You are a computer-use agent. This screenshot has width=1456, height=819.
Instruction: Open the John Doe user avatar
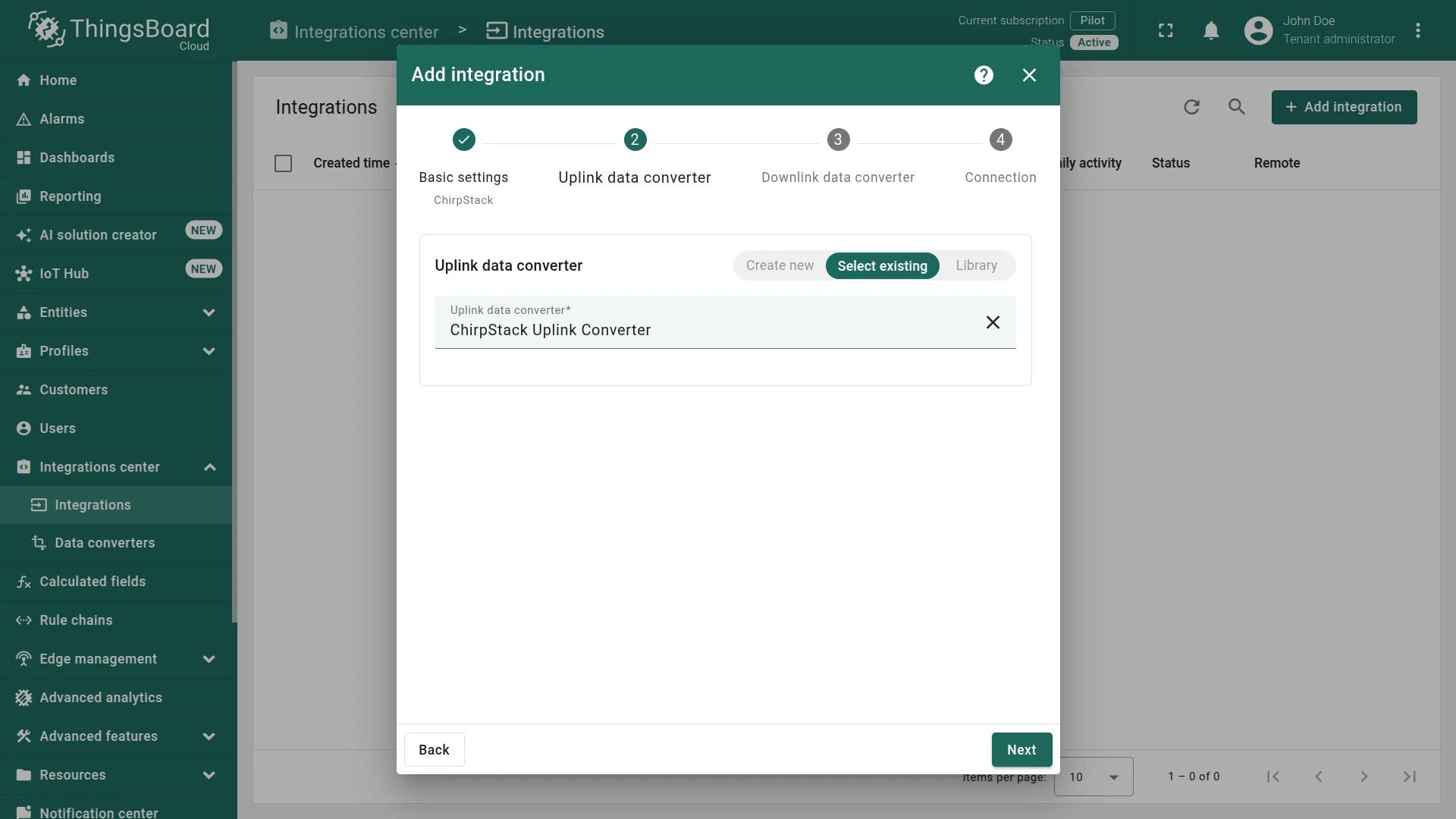tap(1258, 30)
